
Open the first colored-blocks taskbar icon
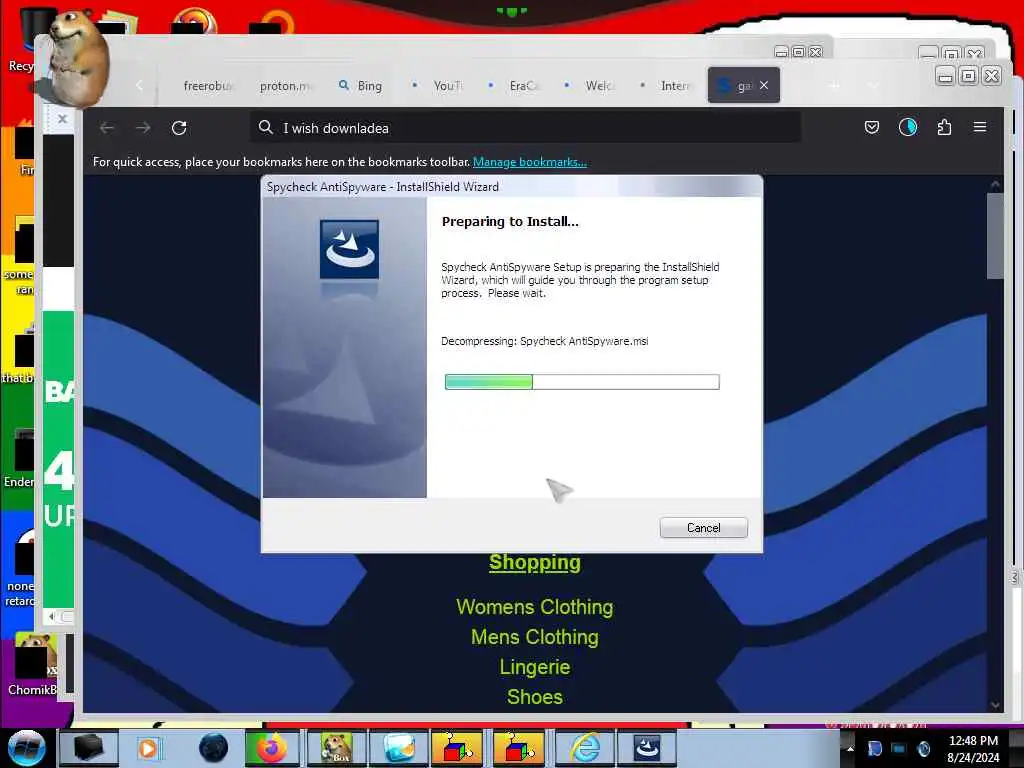point(457,748)
